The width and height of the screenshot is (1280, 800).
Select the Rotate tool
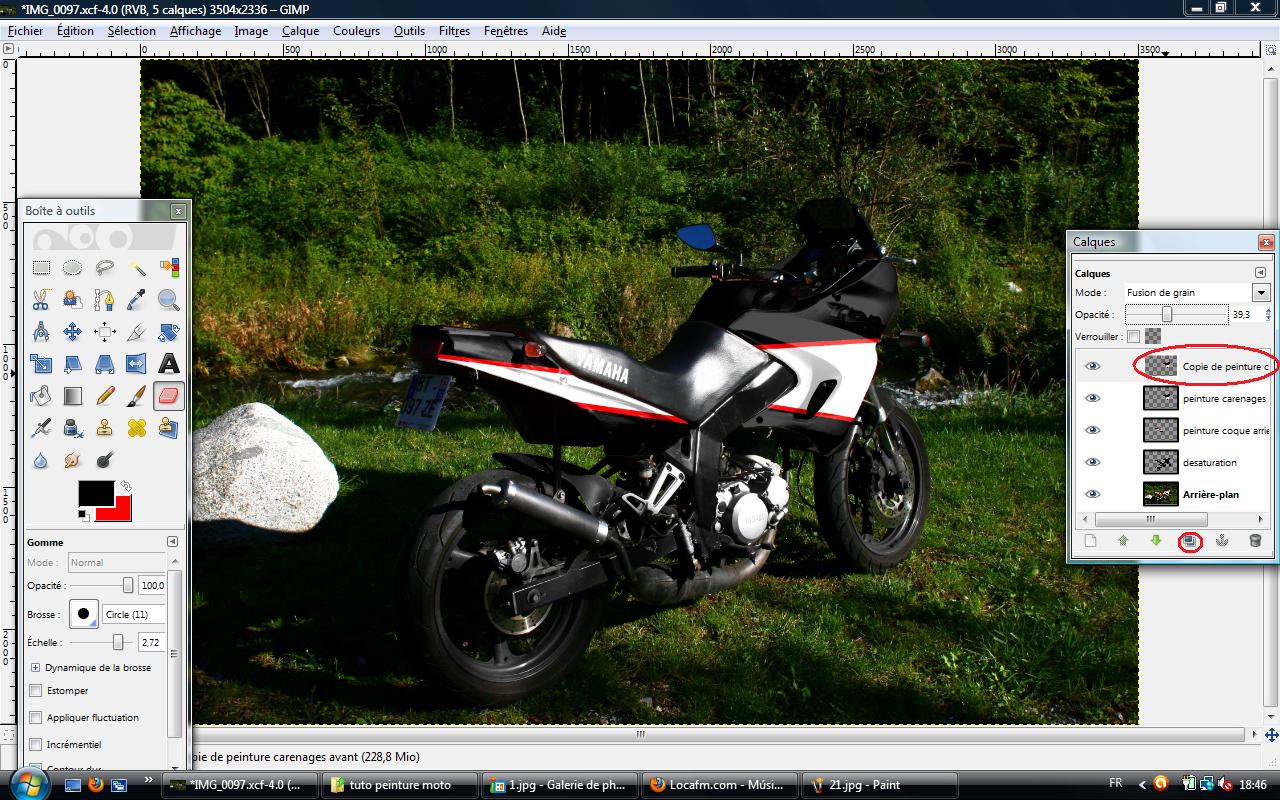click(169, 332)
